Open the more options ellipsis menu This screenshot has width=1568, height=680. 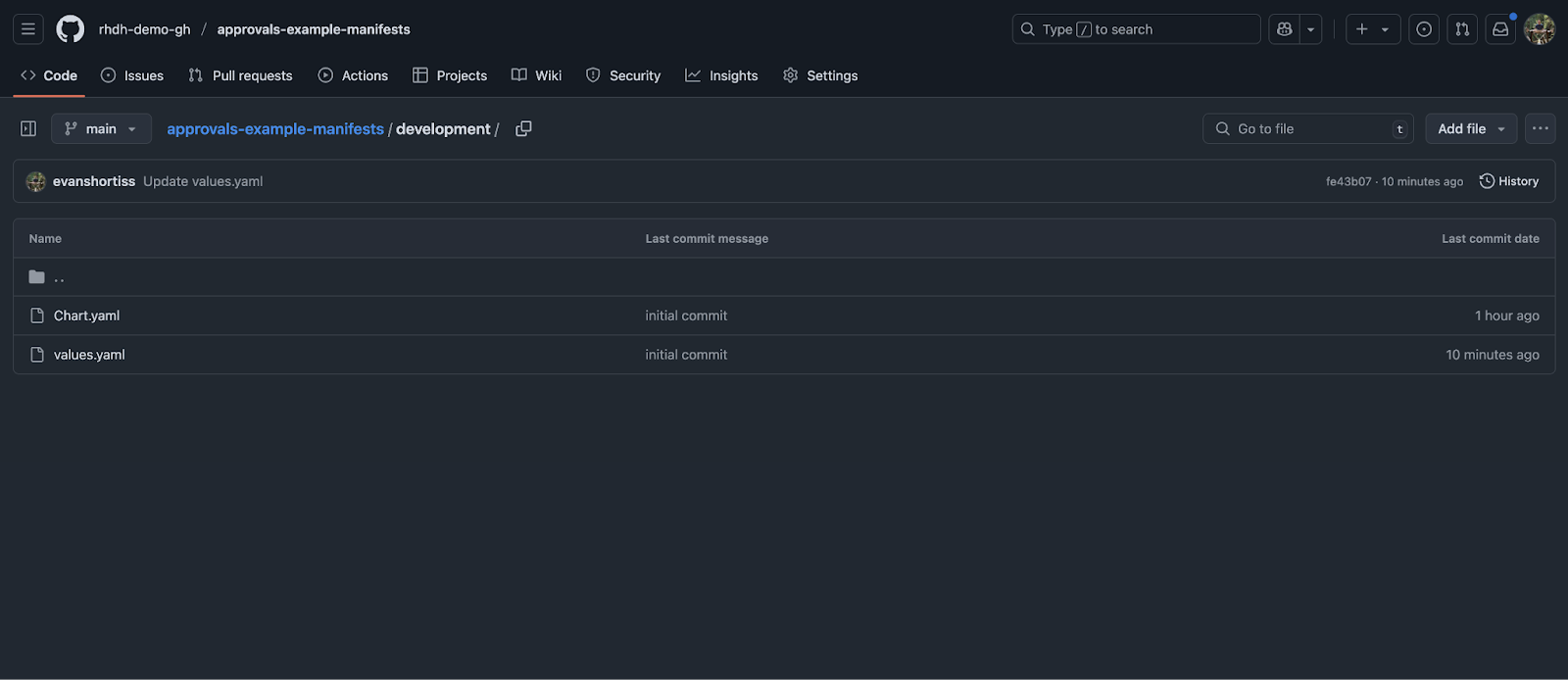point(1540,128)
